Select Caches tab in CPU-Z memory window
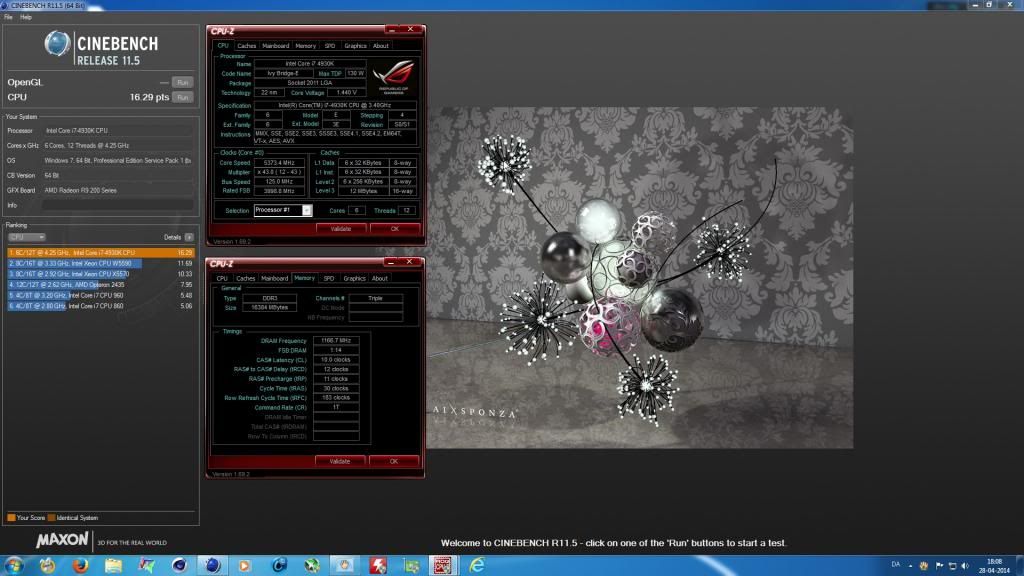Image resolution: width=1024 pixels, height=576 pixels. coord(246,278)
